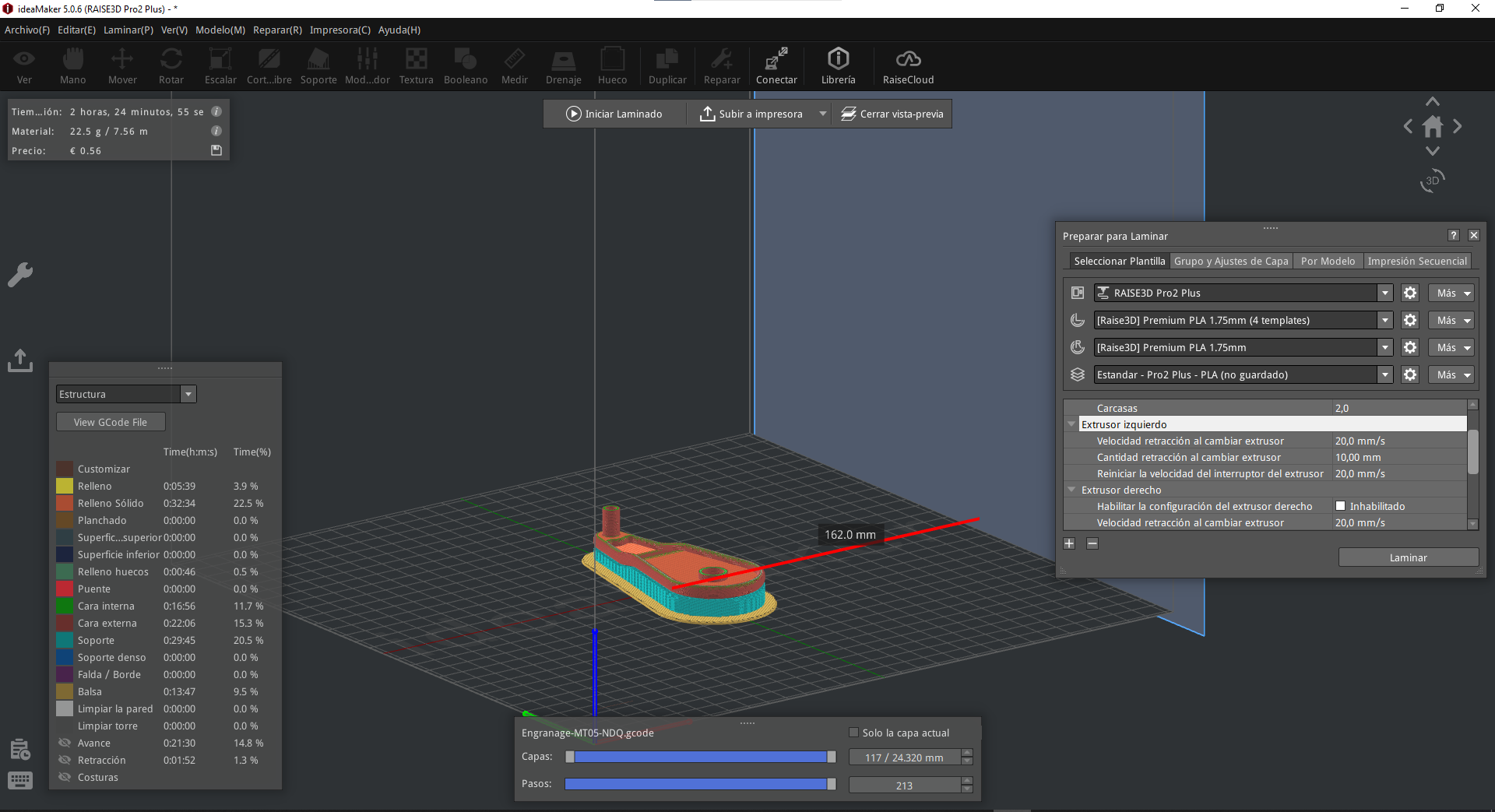Click View GCode File button

tap(111, 422)
